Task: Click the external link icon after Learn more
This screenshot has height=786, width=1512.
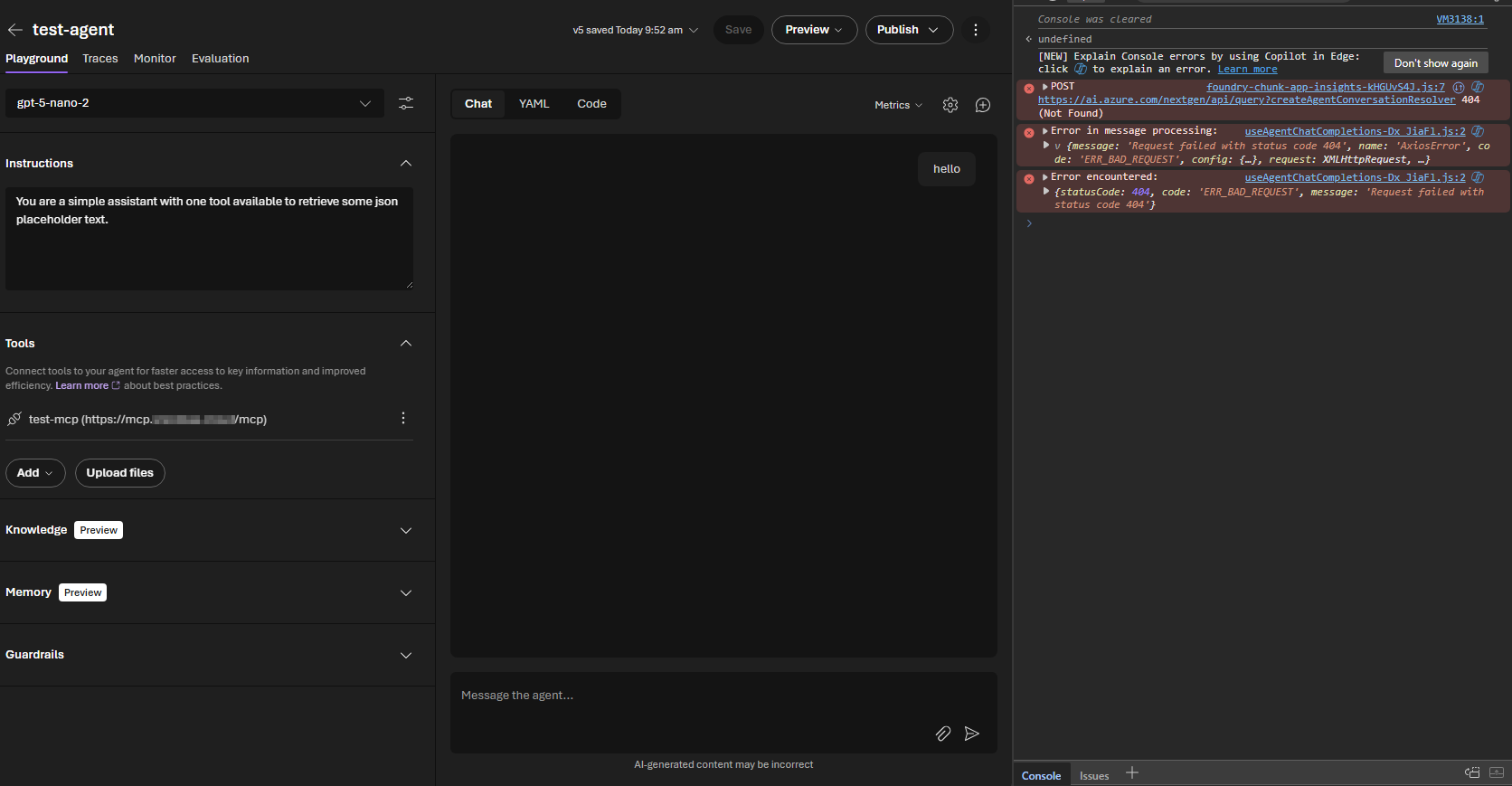Action: [116, 385]
